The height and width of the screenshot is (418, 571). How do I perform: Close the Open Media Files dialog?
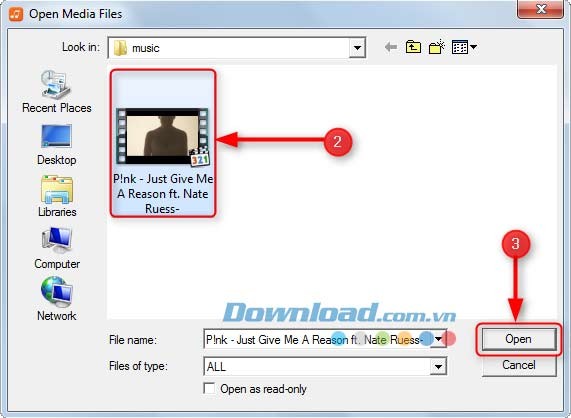[541, 8]
